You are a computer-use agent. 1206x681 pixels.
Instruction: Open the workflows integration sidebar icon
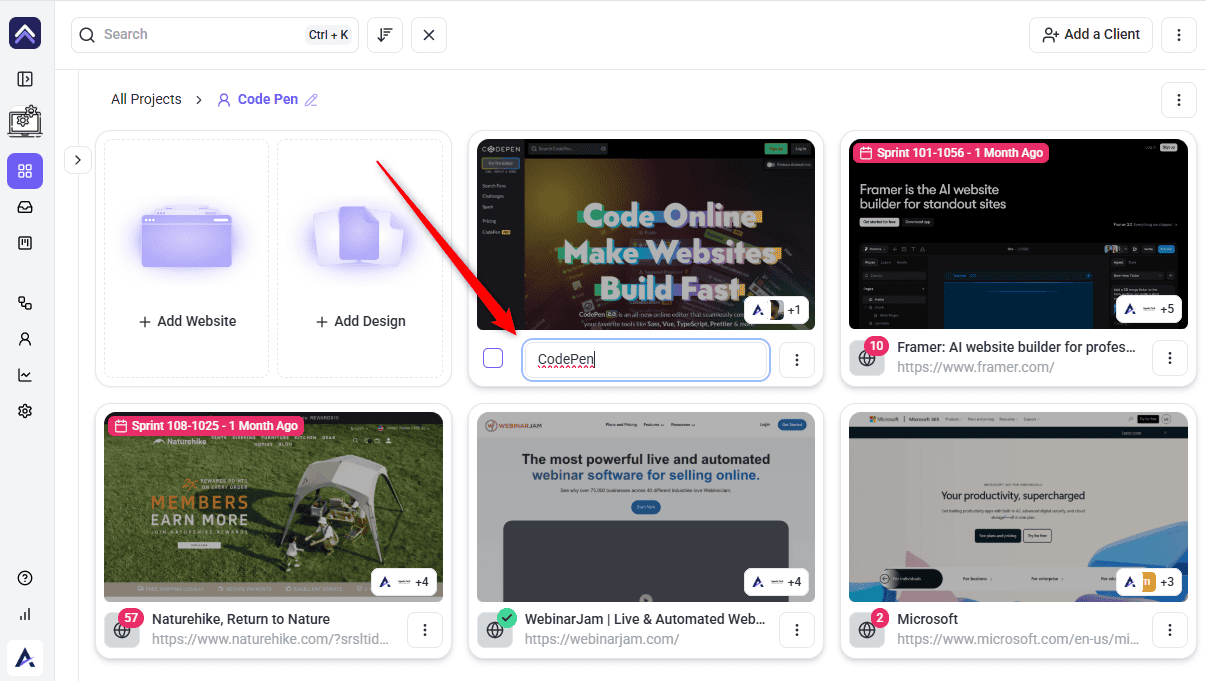pos(25,303)
